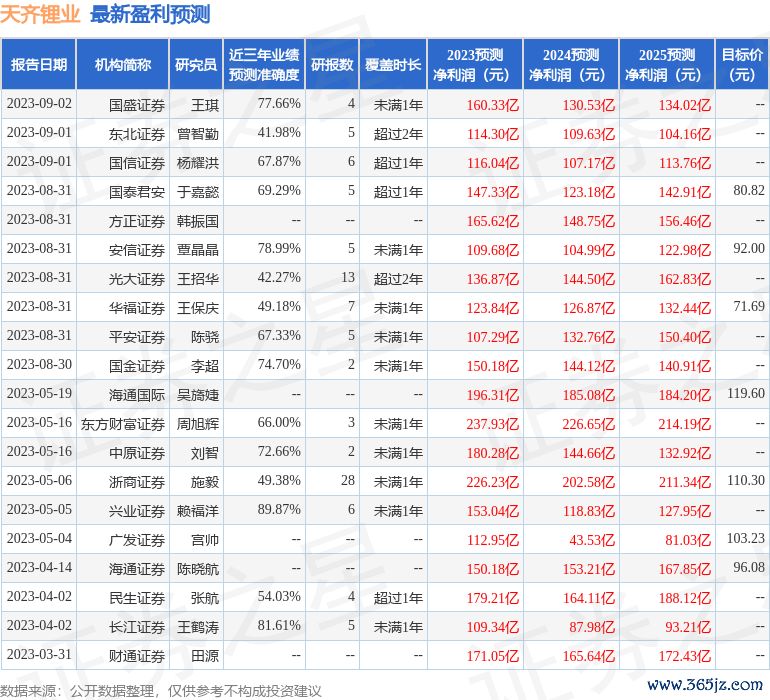Screen dimensions: 770x700
Task: Select researcher 陈骁
Action: click(x=205, y=337)
